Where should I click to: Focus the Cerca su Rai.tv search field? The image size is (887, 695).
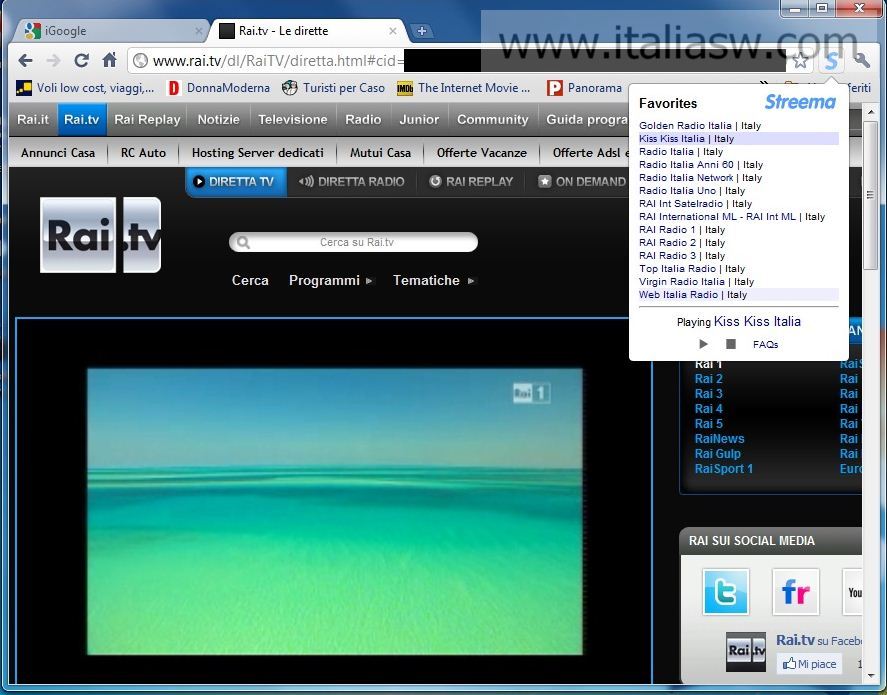tap(354, 243)
